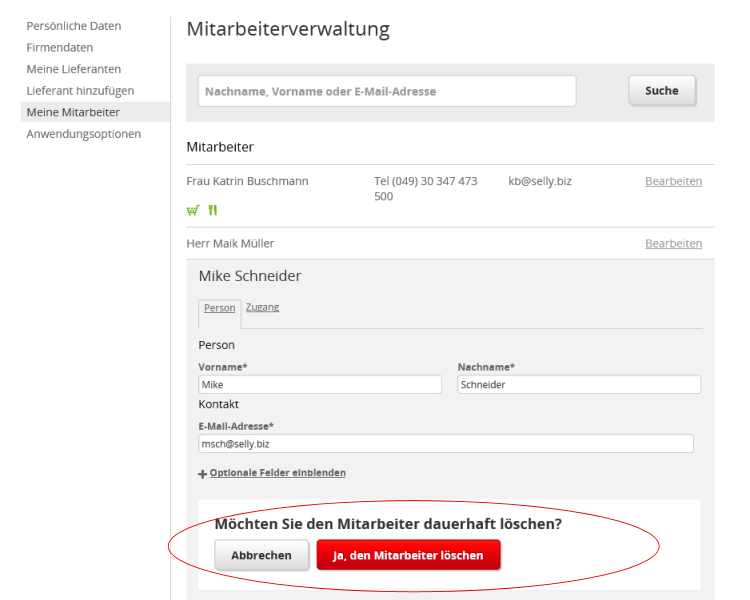Switch to the Zugang tab
Viewport: 750px width, 600px height.
tap(262, 307)
